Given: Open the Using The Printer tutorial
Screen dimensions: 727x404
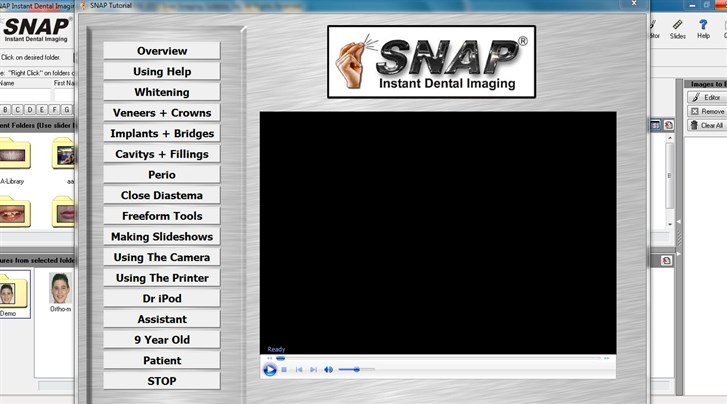Looking at the screenshot, I should click(162, 278).
